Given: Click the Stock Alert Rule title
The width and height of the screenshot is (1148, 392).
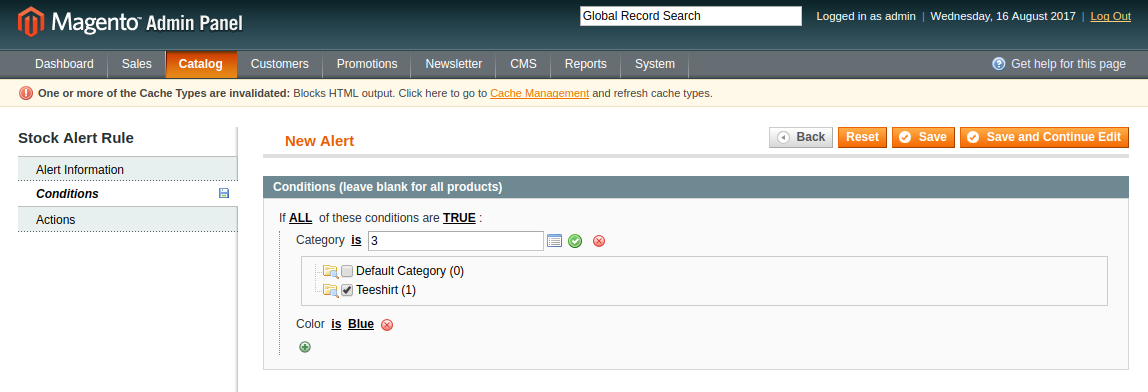Looking at the screenshot, I should point(76,138).
